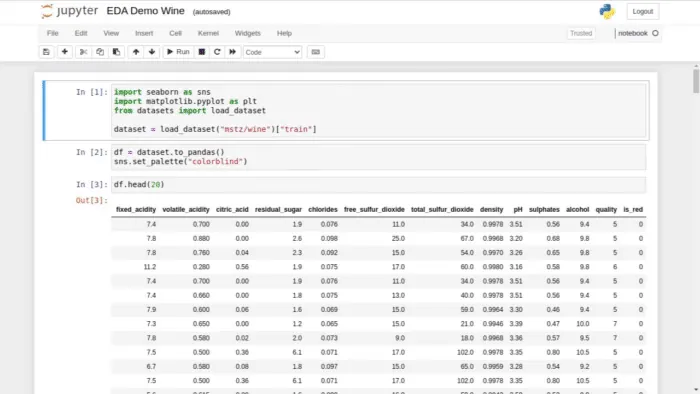Click the free_sulfur_dioxide column header
Screen dimensions: 700x394
(x=374, y=209)
